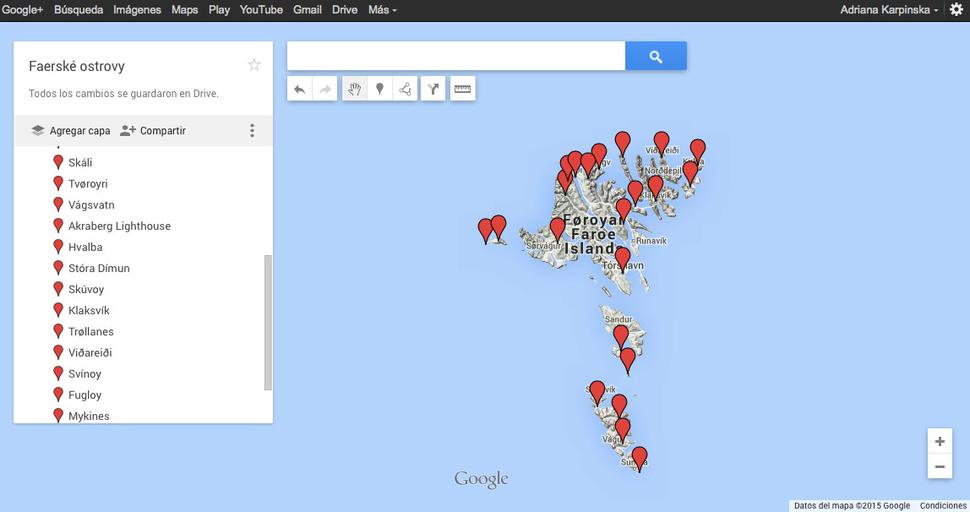The image size is (970, 512).
Task: Click inside the map search field
Action: 456,56
